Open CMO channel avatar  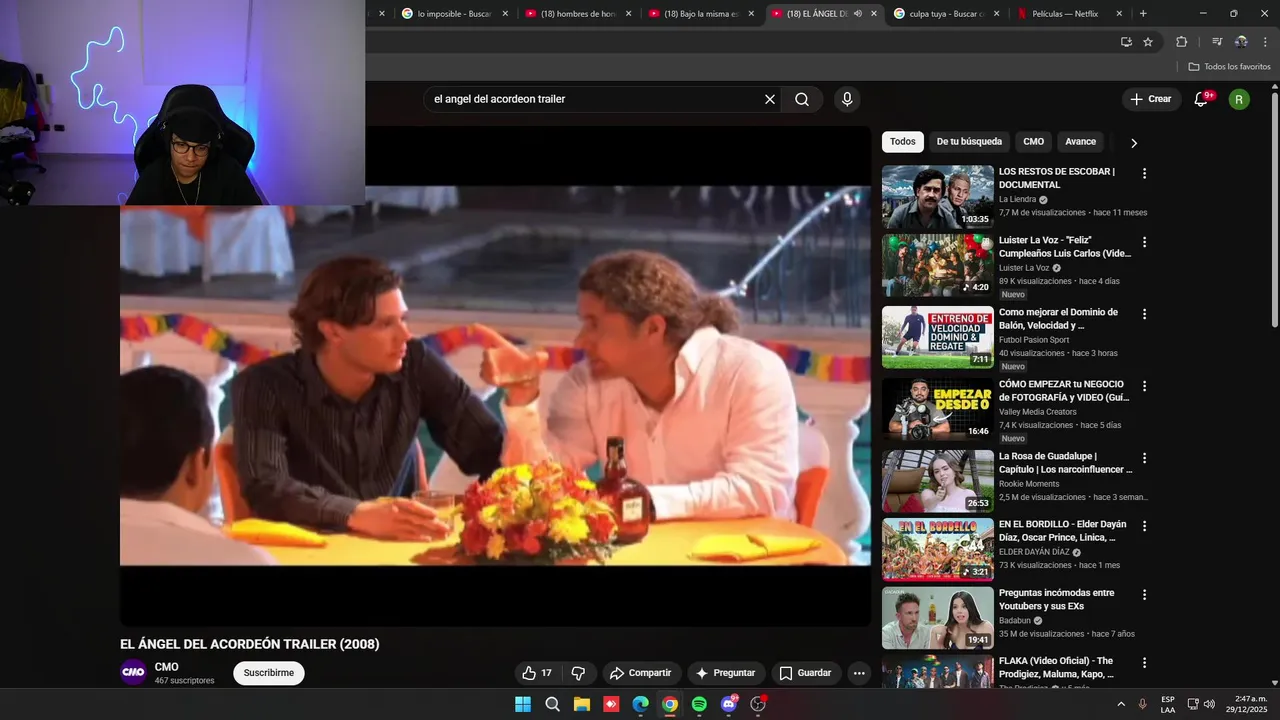pos(133,673)
